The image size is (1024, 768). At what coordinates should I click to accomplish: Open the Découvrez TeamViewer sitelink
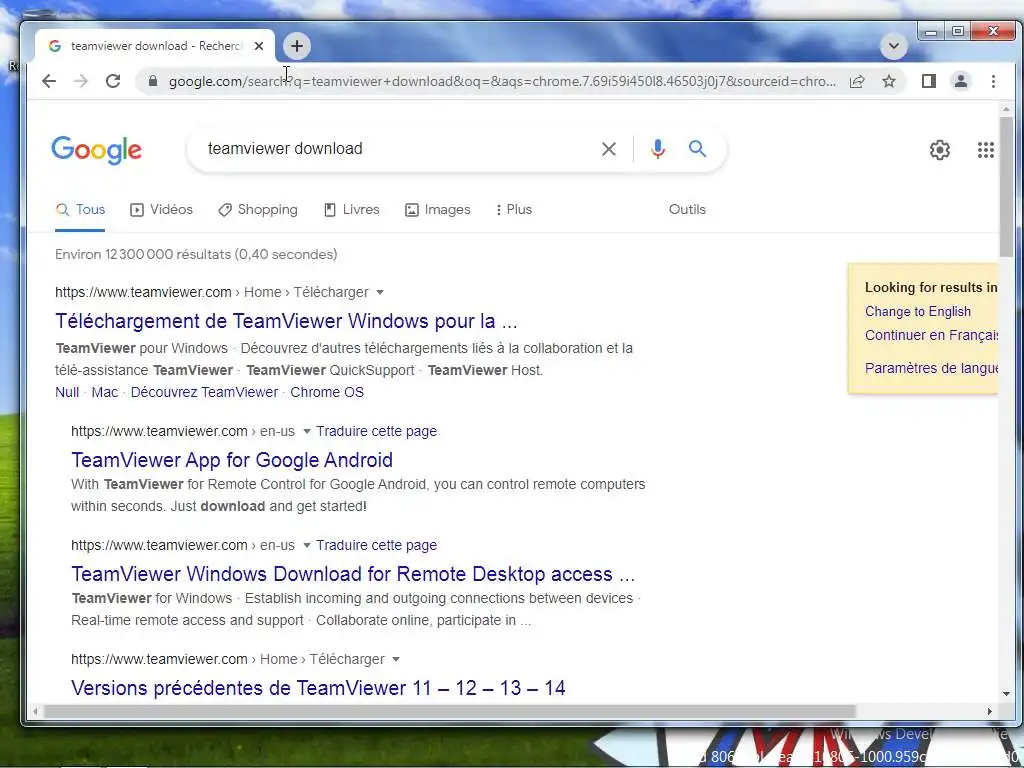pos(204,392)
